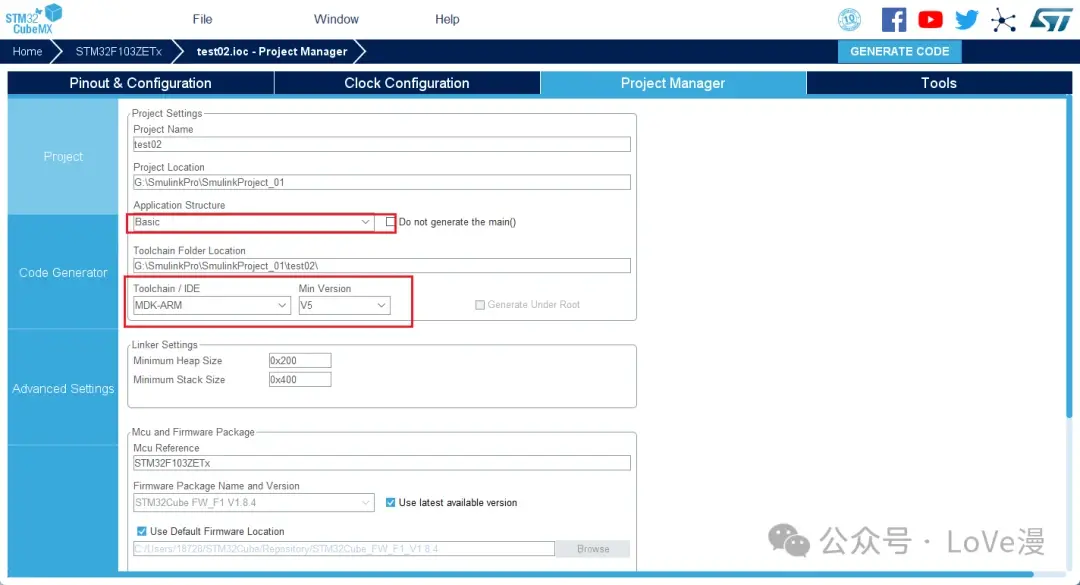Click the Minimum Stack Size field

[x=300, y=380]
